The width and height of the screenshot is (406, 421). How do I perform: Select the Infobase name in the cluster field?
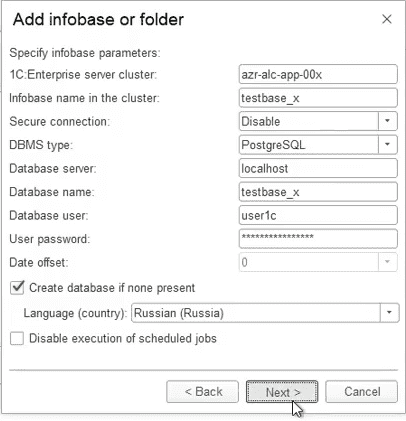point(318,98)
